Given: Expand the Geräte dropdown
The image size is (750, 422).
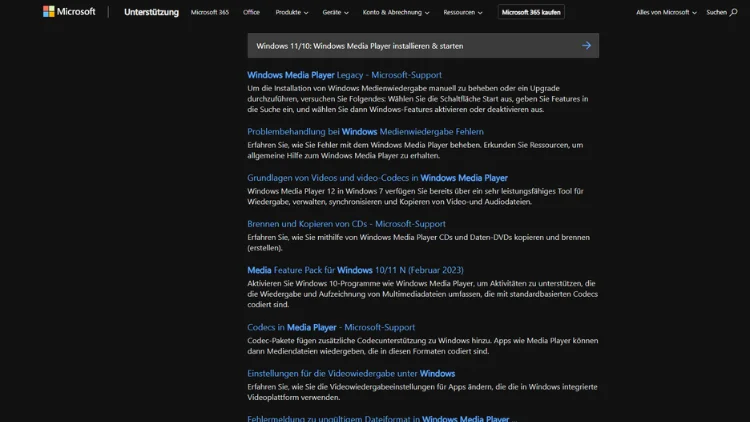Looking at the screenshot, I should [x=335, y=12].
